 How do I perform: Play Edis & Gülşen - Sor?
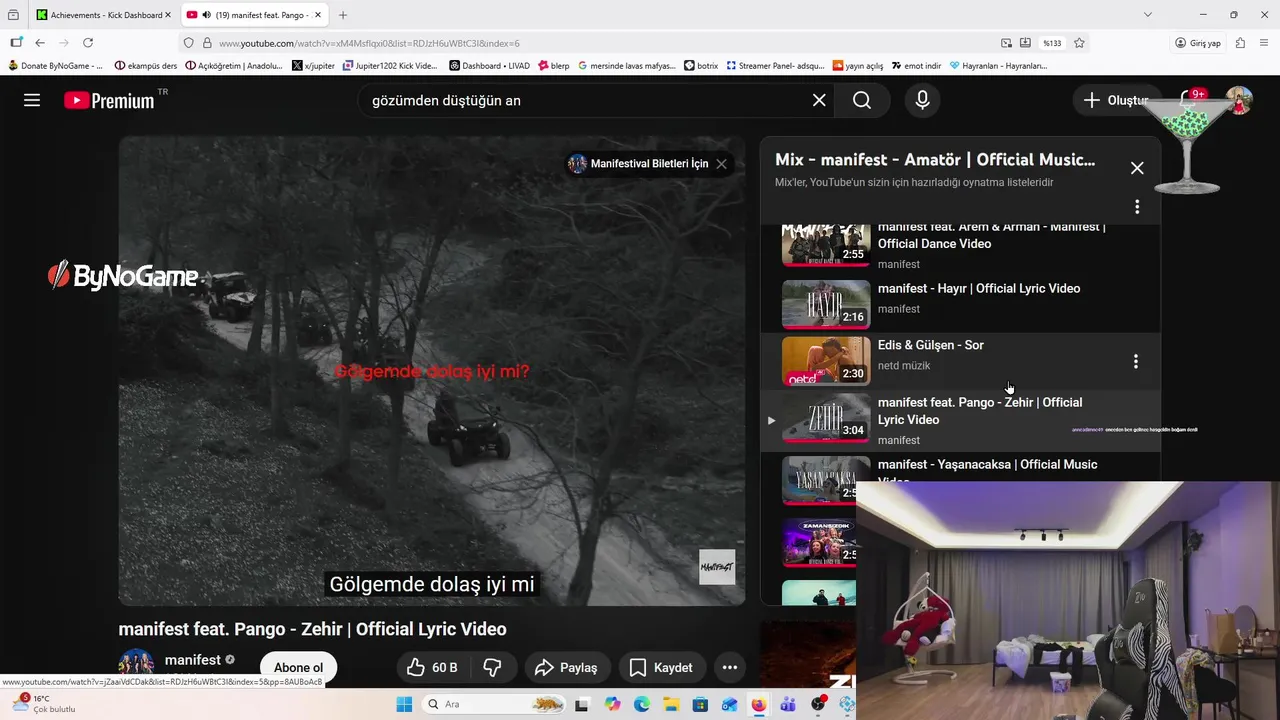coord(931,345)
